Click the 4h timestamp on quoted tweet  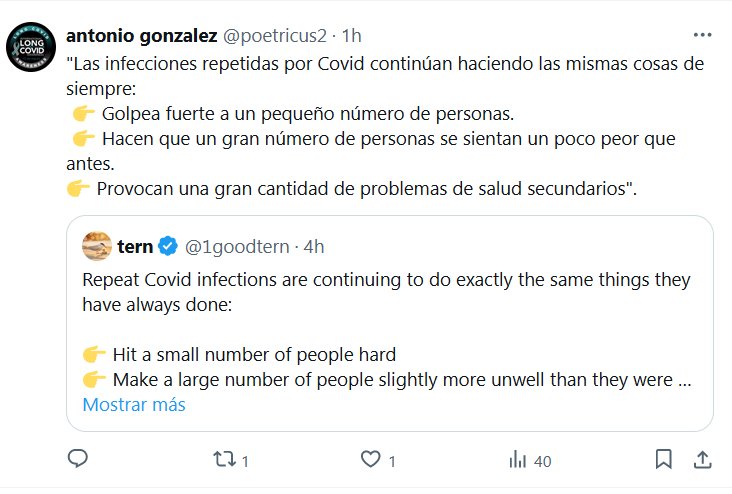[x=314, y=247]
